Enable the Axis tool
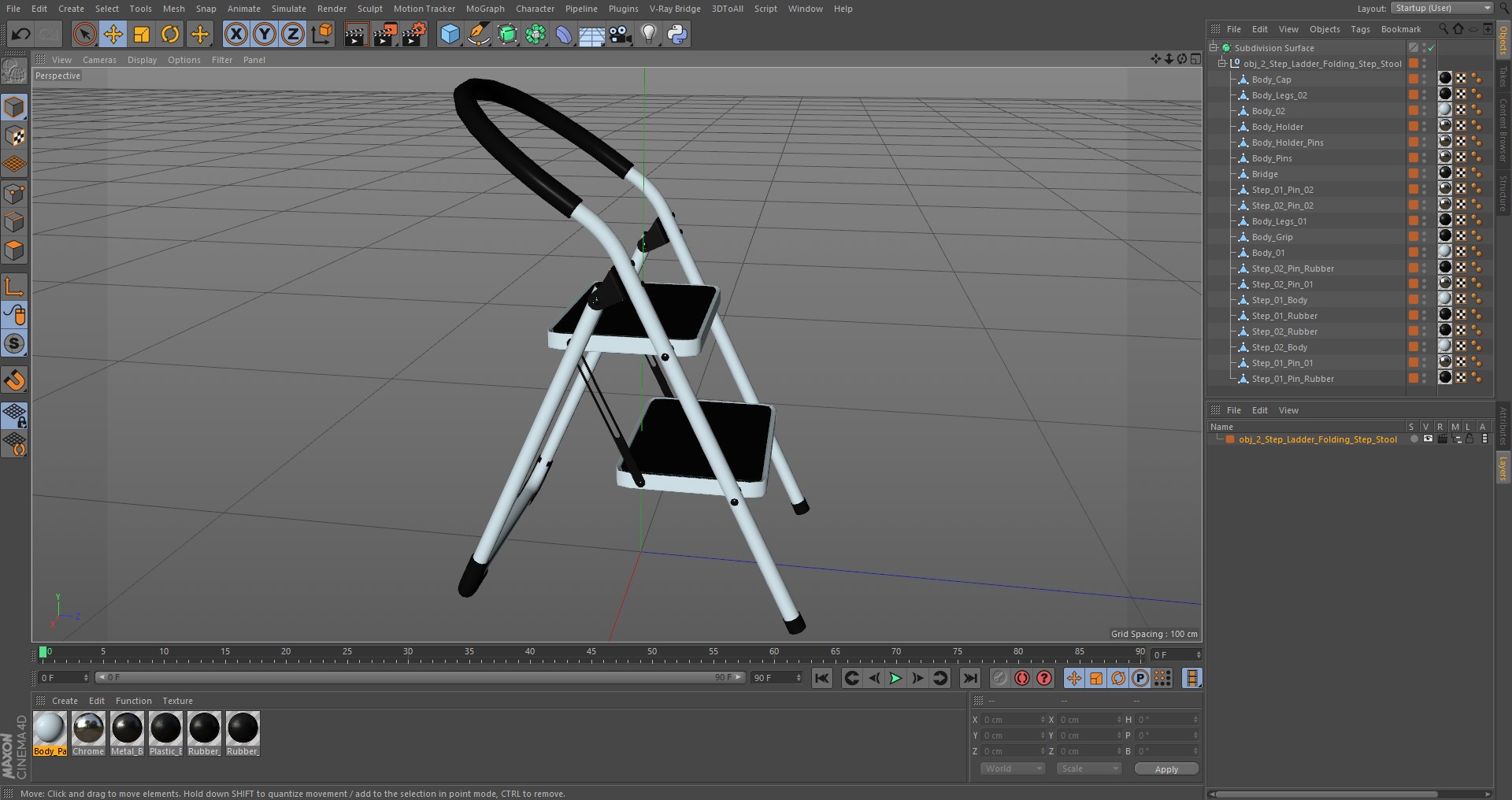The height and width of the screenshot is (800, 1512). click(14, 286)
